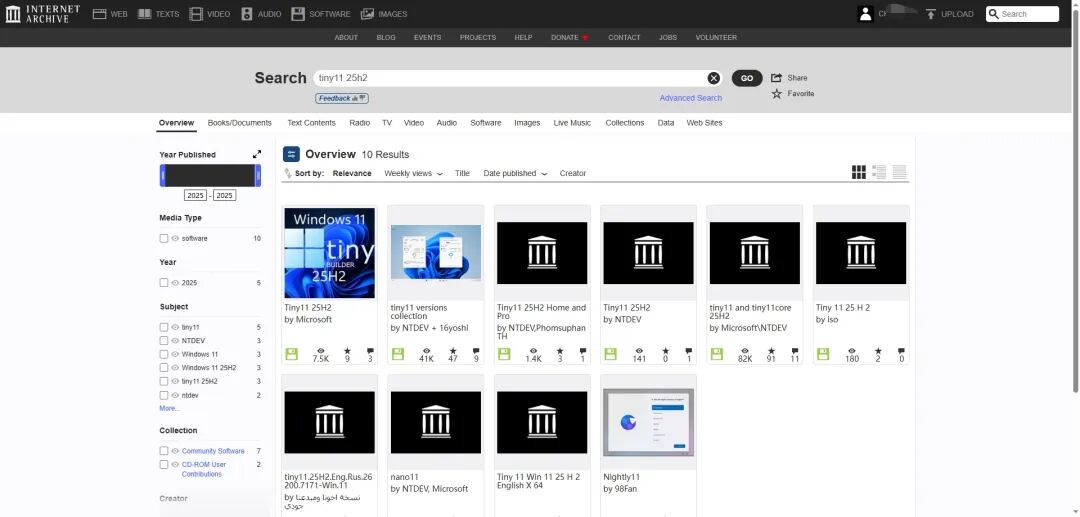
Task: Edit the start year 2025 field
Action: point(196,196)
